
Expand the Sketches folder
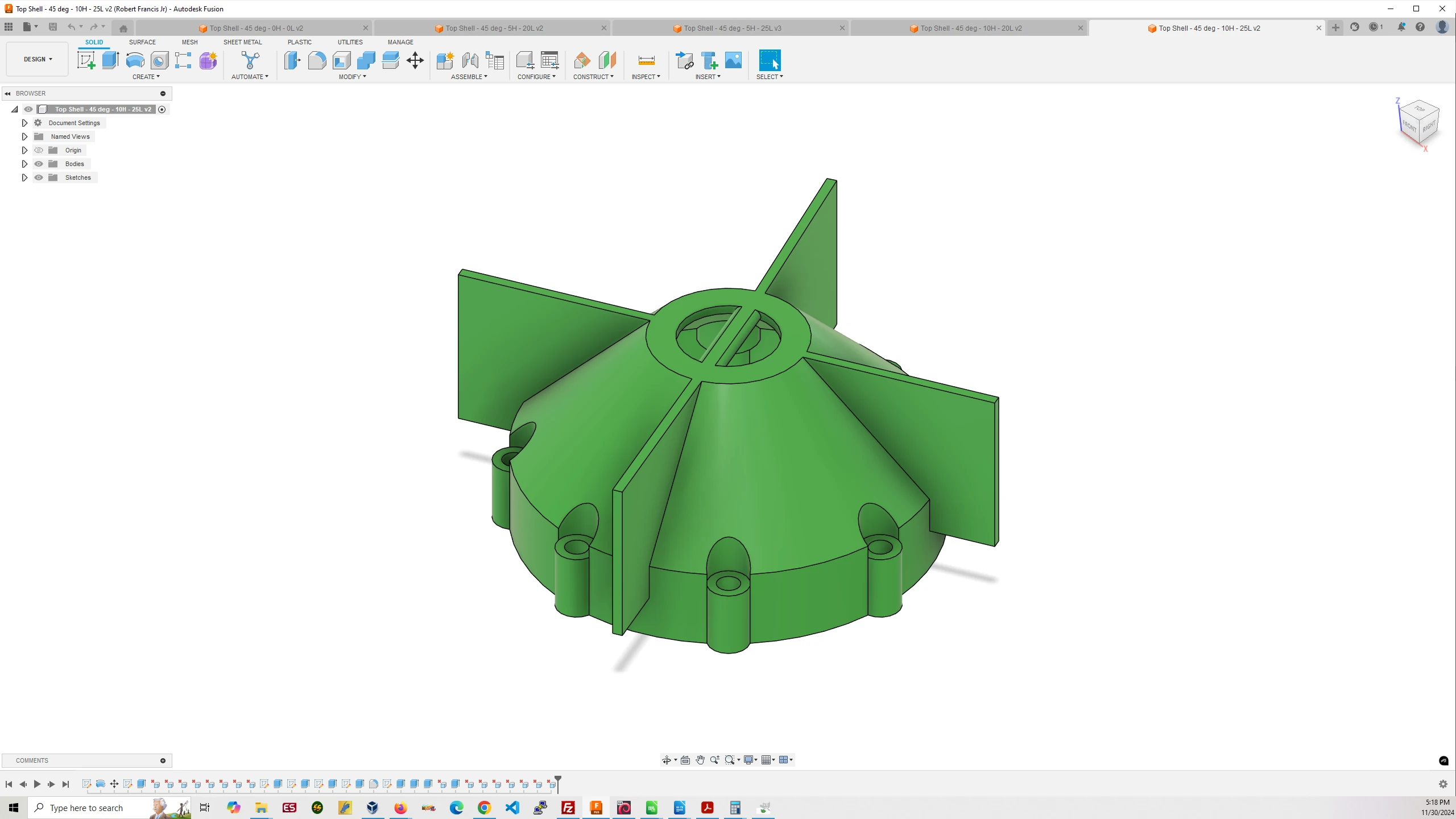coord(24,177)
